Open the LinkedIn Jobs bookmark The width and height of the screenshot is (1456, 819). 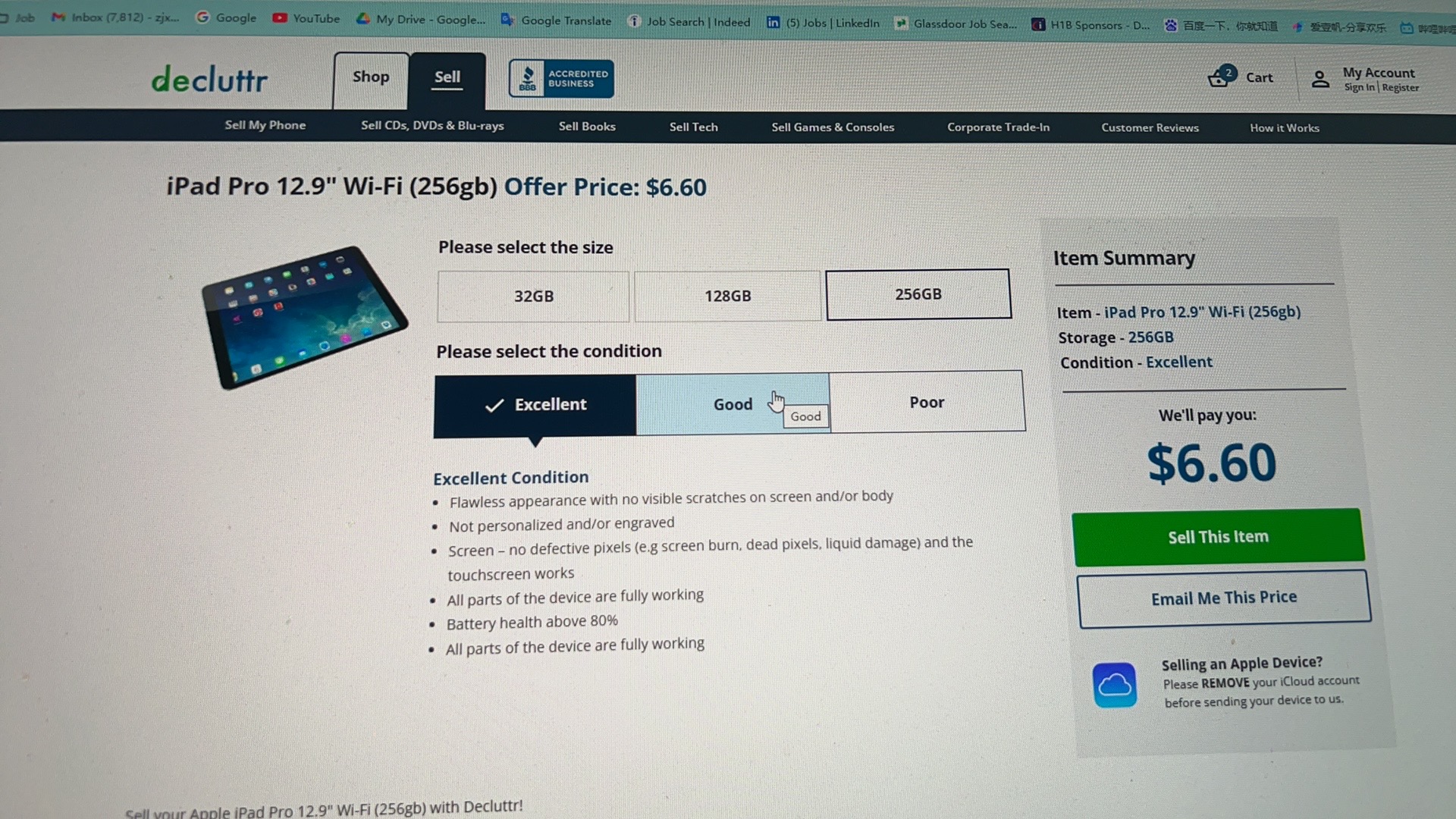coord(823,23)
